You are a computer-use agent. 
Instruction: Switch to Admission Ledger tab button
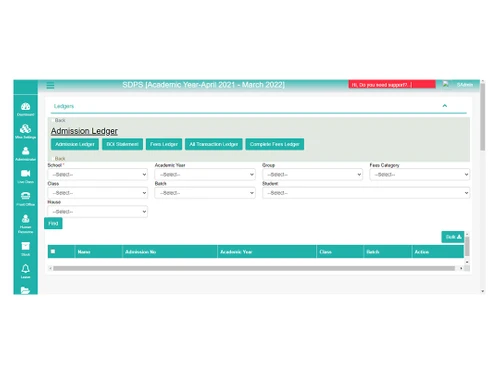click(75, 144)
